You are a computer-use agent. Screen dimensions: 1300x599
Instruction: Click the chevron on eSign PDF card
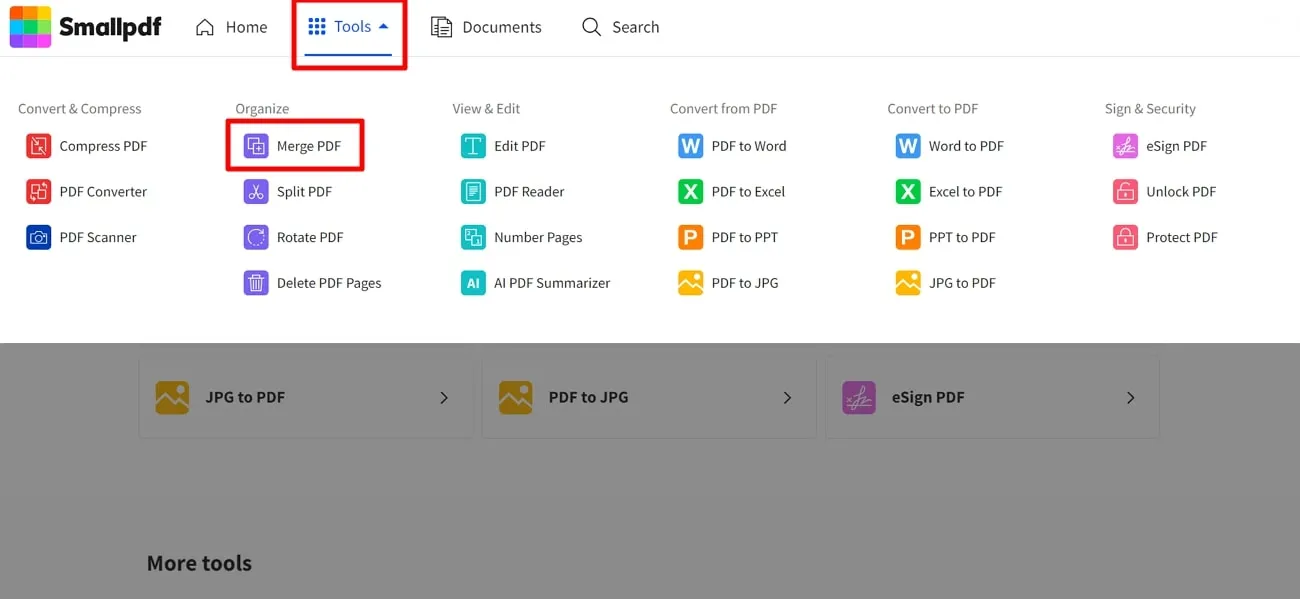[x=1131, y=398]
